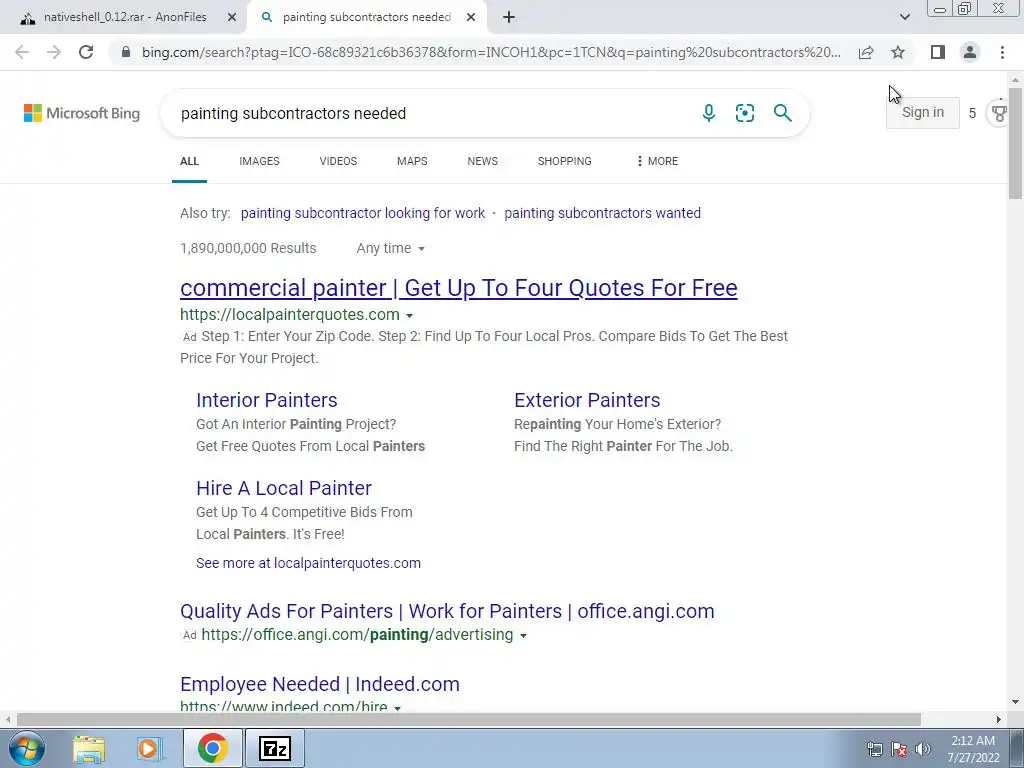Click the 1,890,000,000 Results count
The image size is (1024, 768).
[x=248, y=248]
